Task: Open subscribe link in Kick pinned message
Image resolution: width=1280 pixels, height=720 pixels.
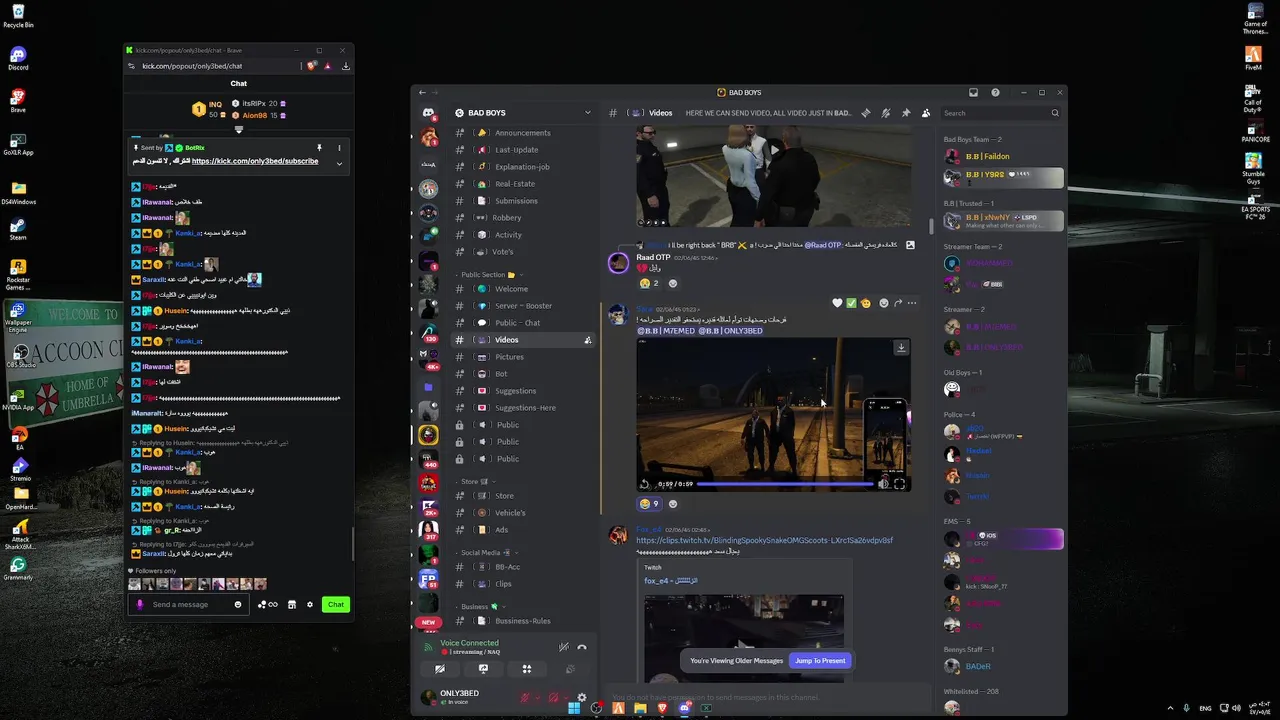Action: coord(255,161)
